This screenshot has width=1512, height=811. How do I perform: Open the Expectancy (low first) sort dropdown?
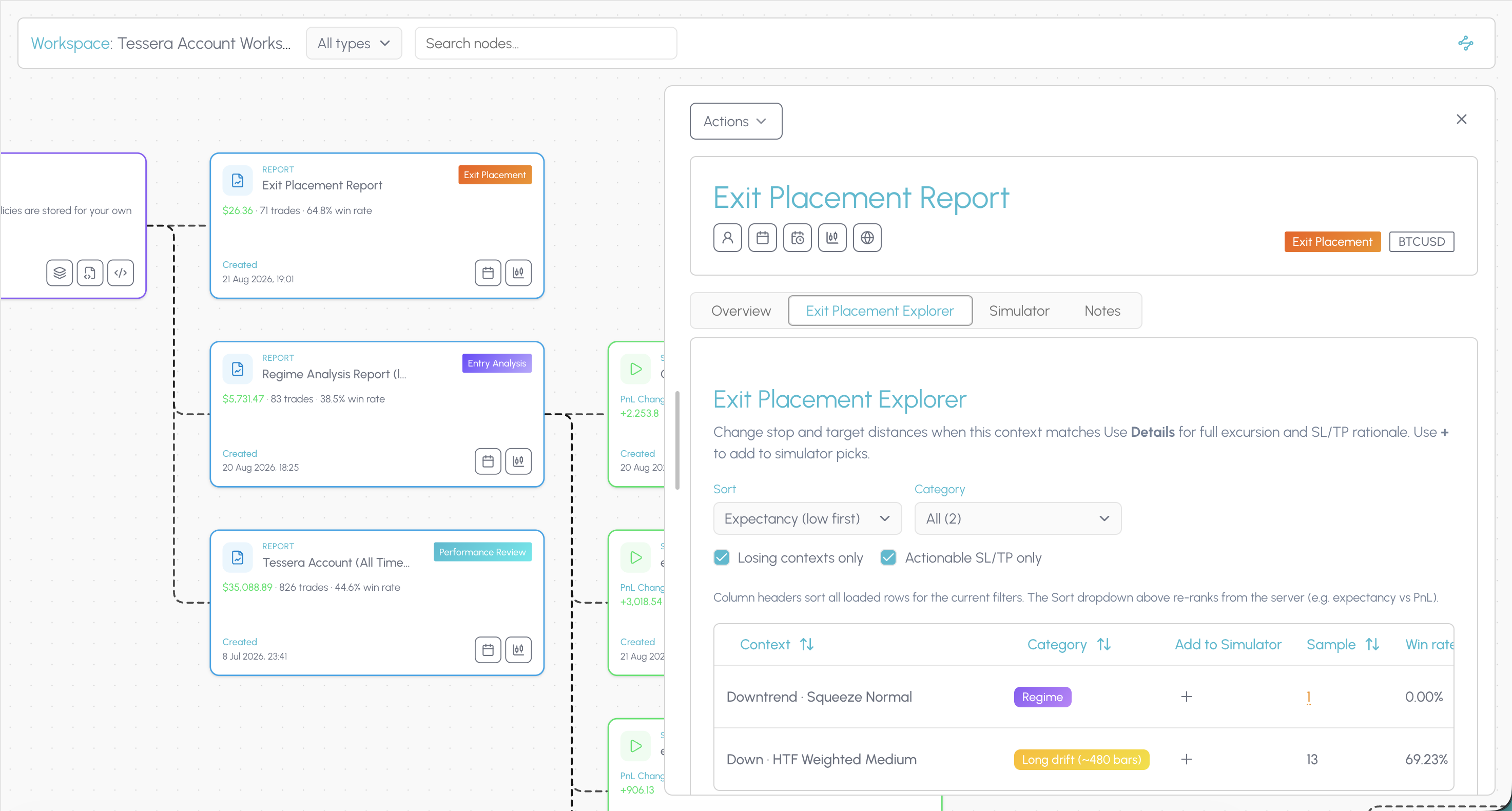(807, 519)
